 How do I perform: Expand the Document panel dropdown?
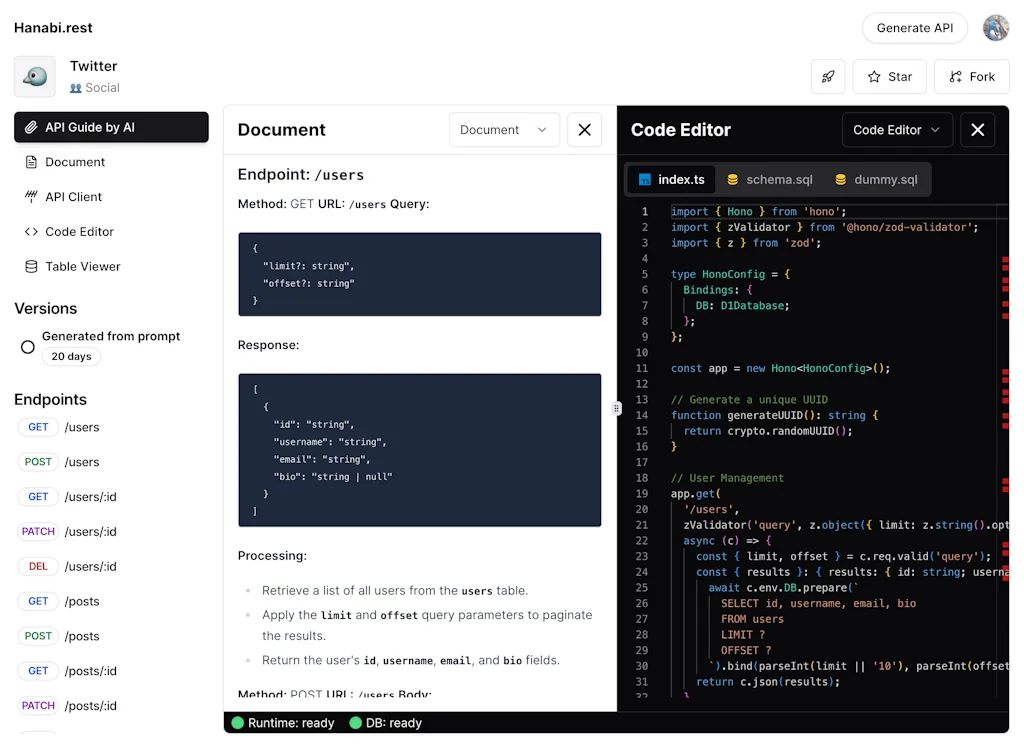tap(503, 130)
